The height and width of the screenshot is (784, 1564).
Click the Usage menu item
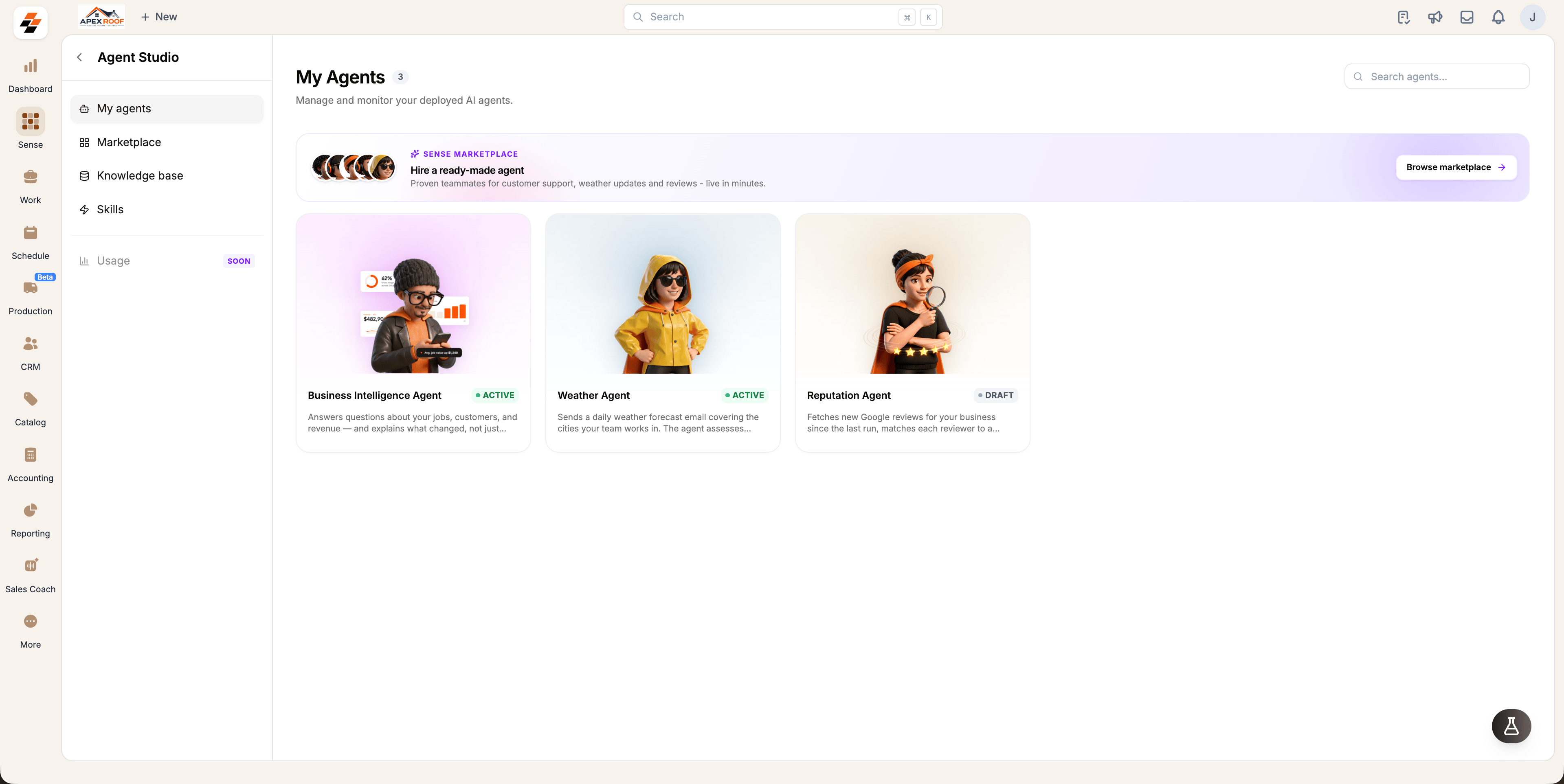(167, 261)
